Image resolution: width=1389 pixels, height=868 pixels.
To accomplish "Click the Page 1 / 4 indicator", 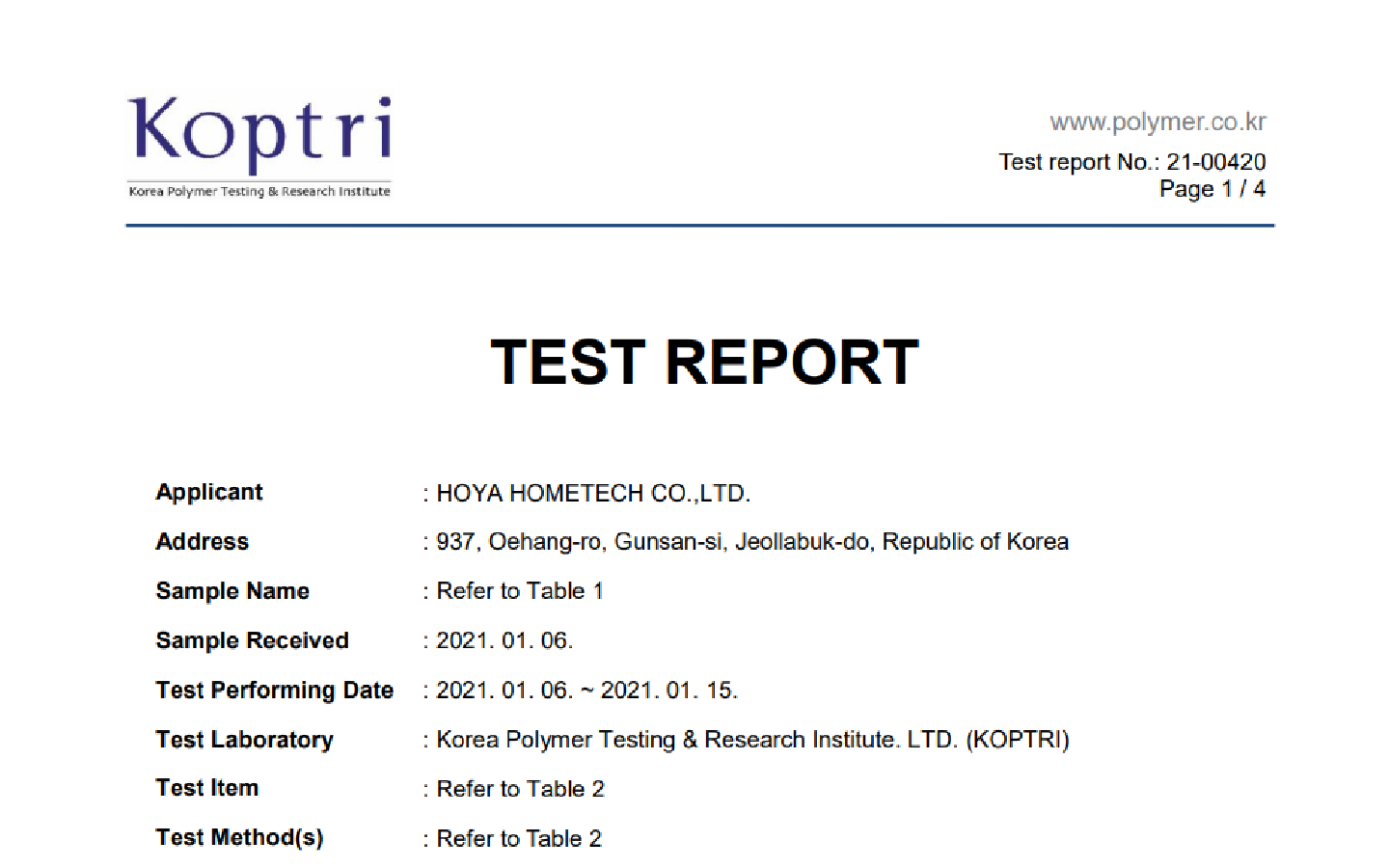I will 1212,189.
